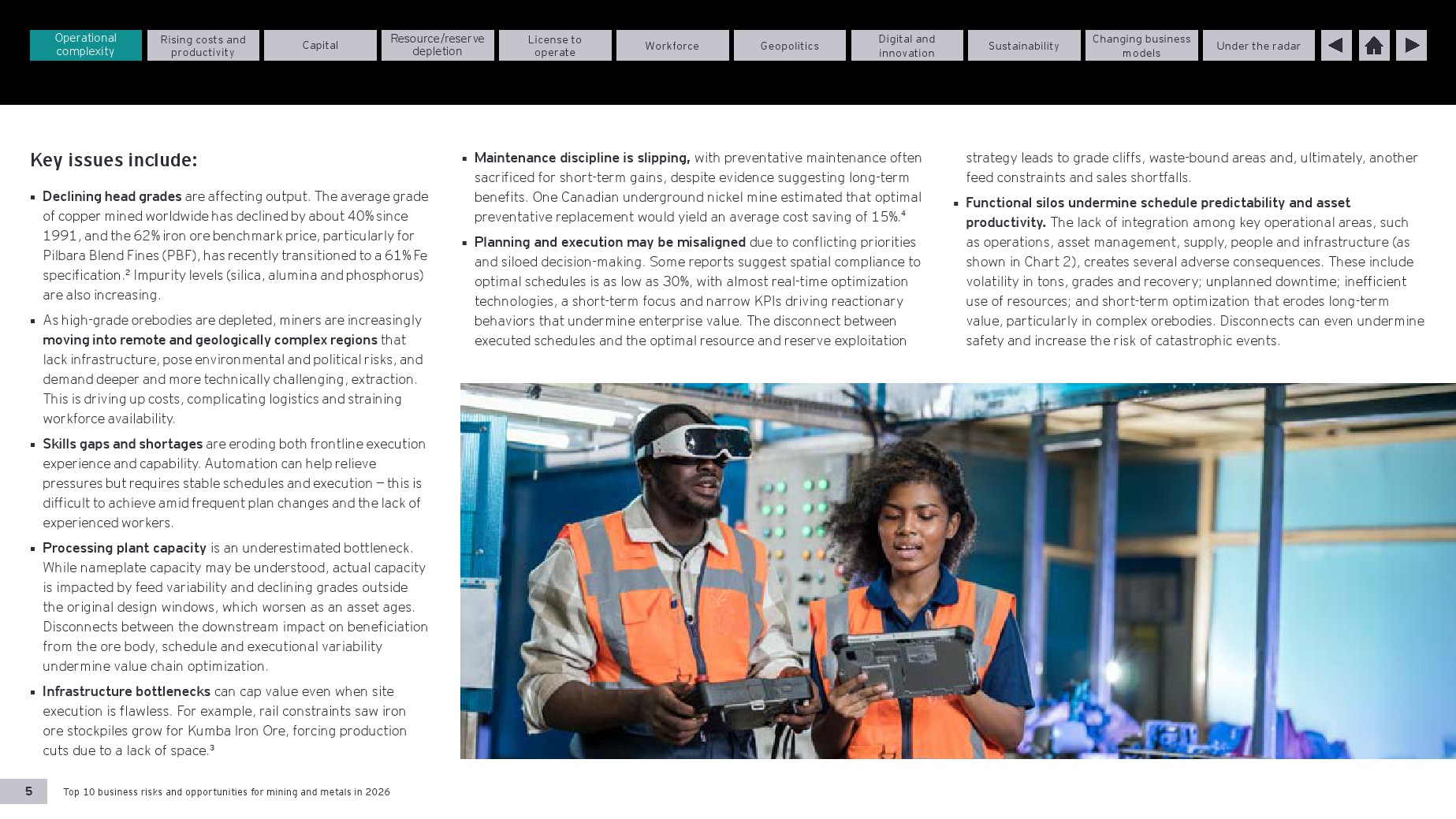Select the Capital tab
1456x819 pixels.
(320, 46)
